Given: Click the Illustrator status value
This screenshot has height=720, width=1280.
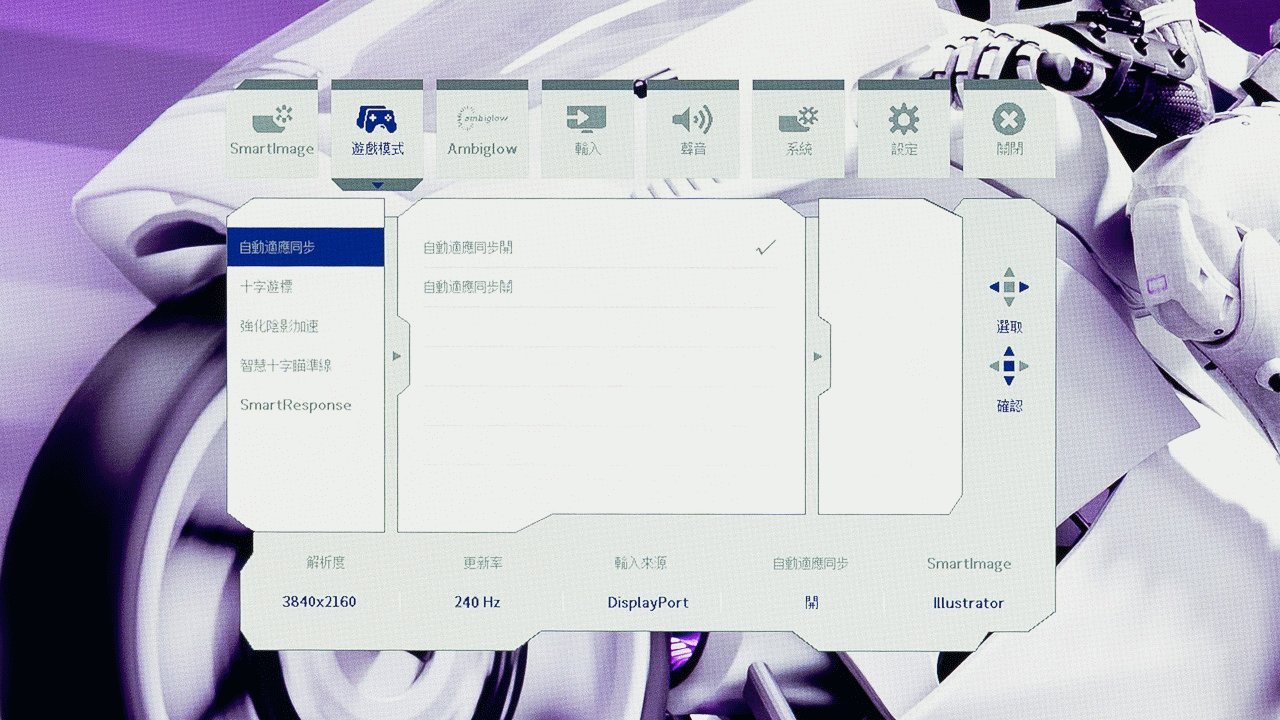Looking at the screenshot, I should [x=968, y=603].
